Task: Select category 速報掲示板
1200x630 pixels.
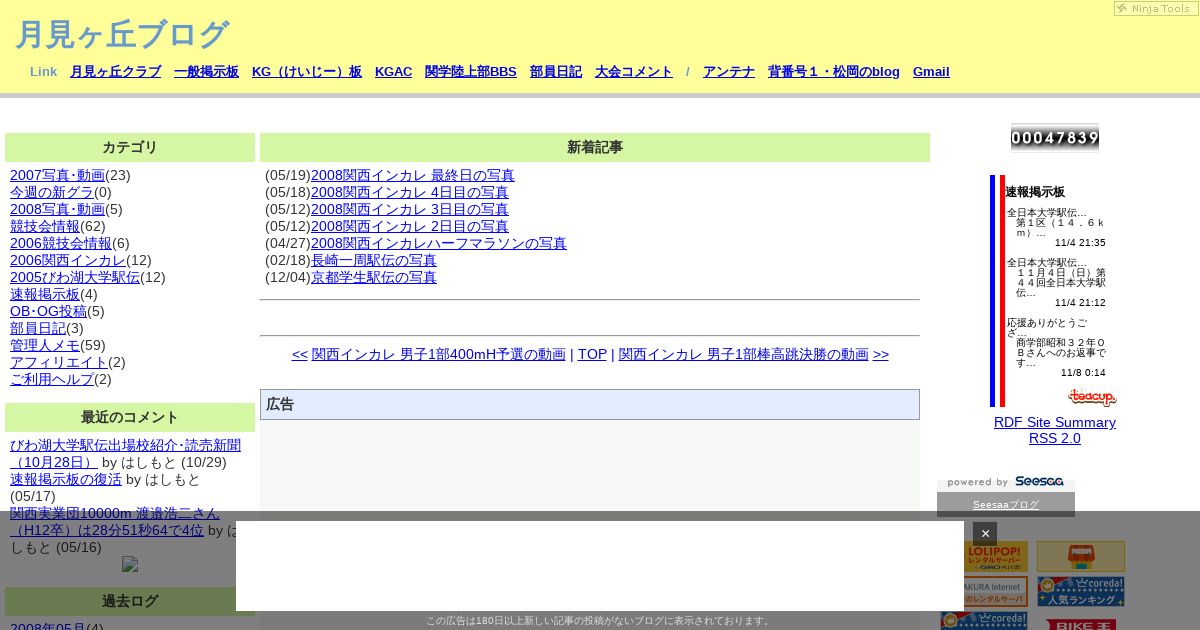Action: [45, 294]
